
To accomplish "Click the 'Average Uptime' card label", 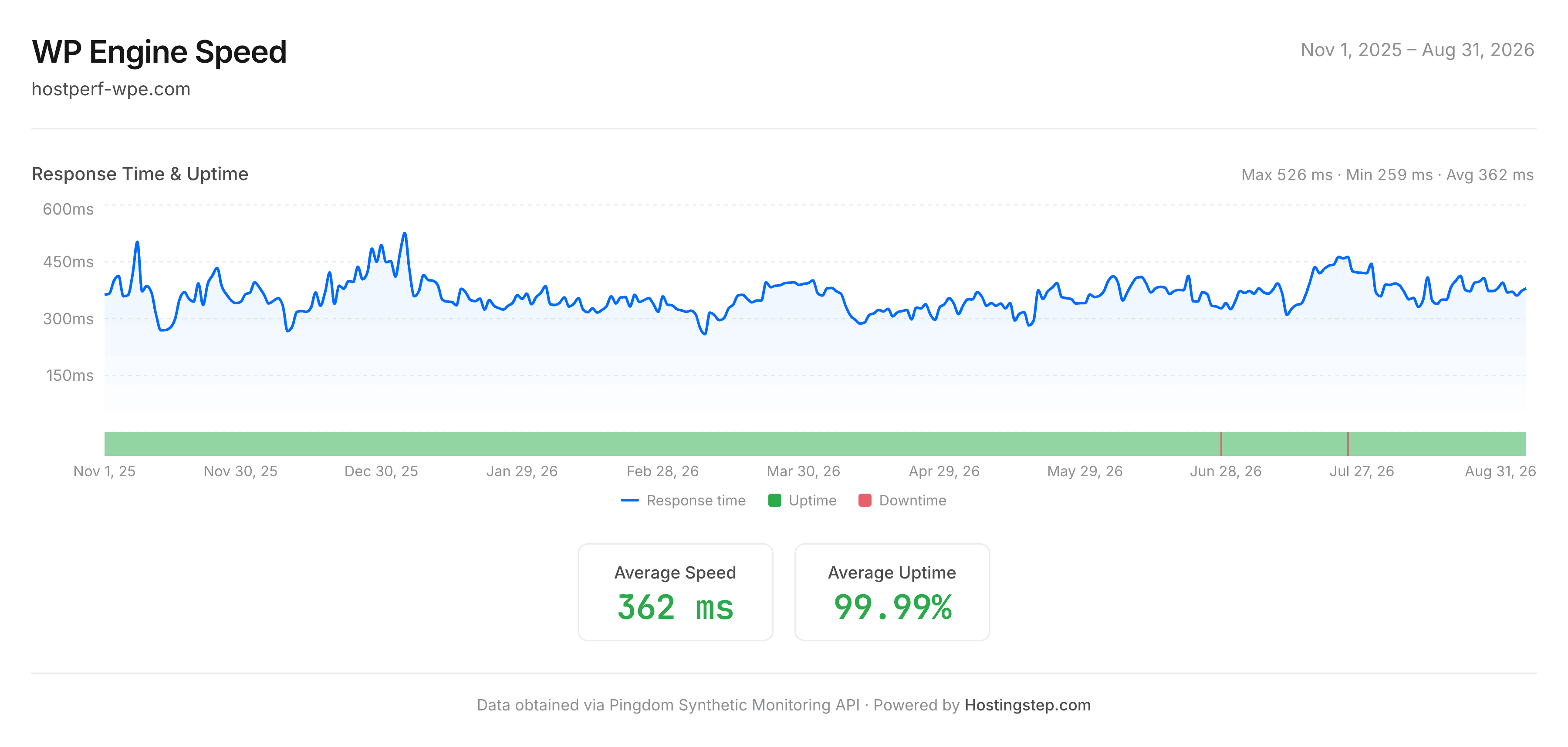I will pyautogui.click(x=892, y=573).
